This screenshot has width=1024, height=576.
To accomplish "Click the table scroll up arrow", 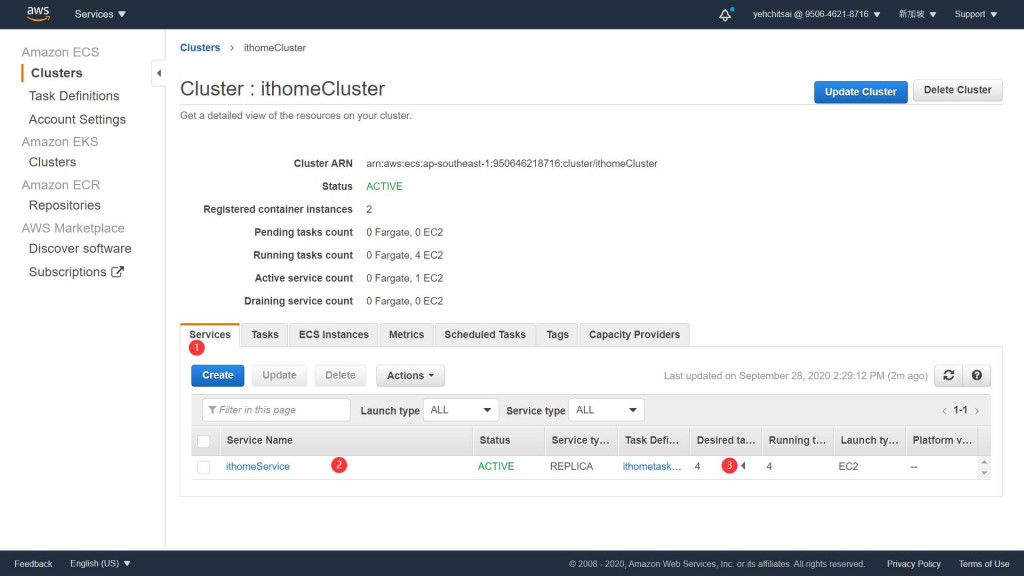I will pos(984,462).
